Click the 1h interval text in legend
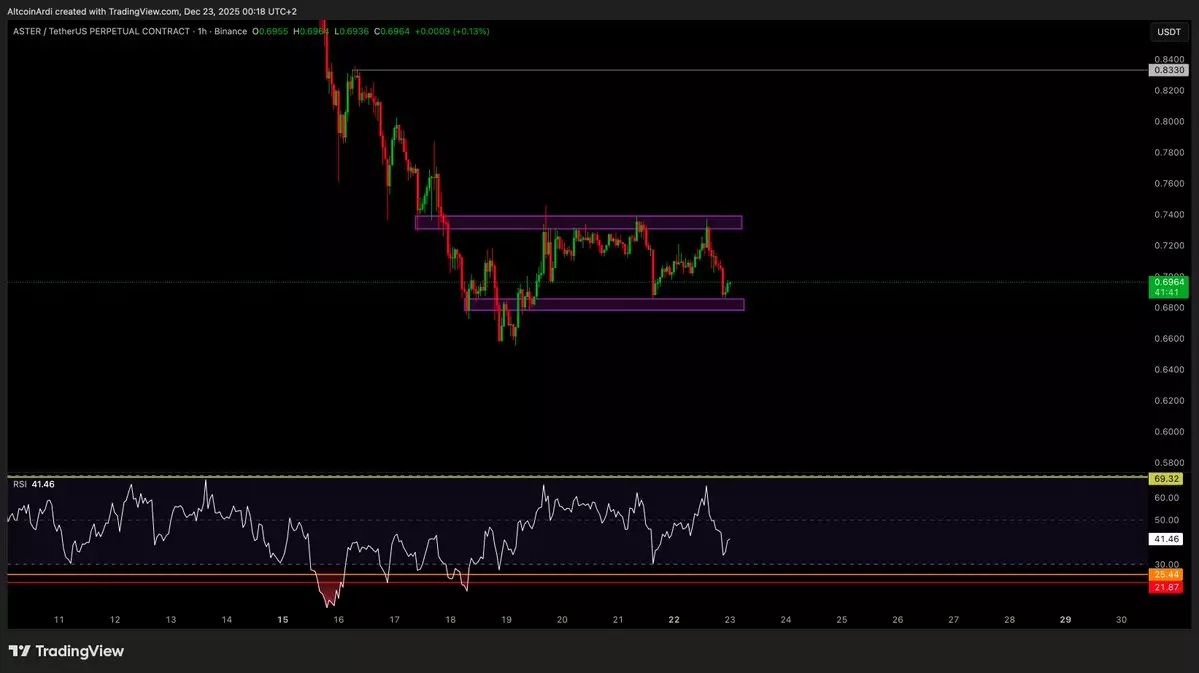This screenshot has width=1199, height=673. (201, 32)
